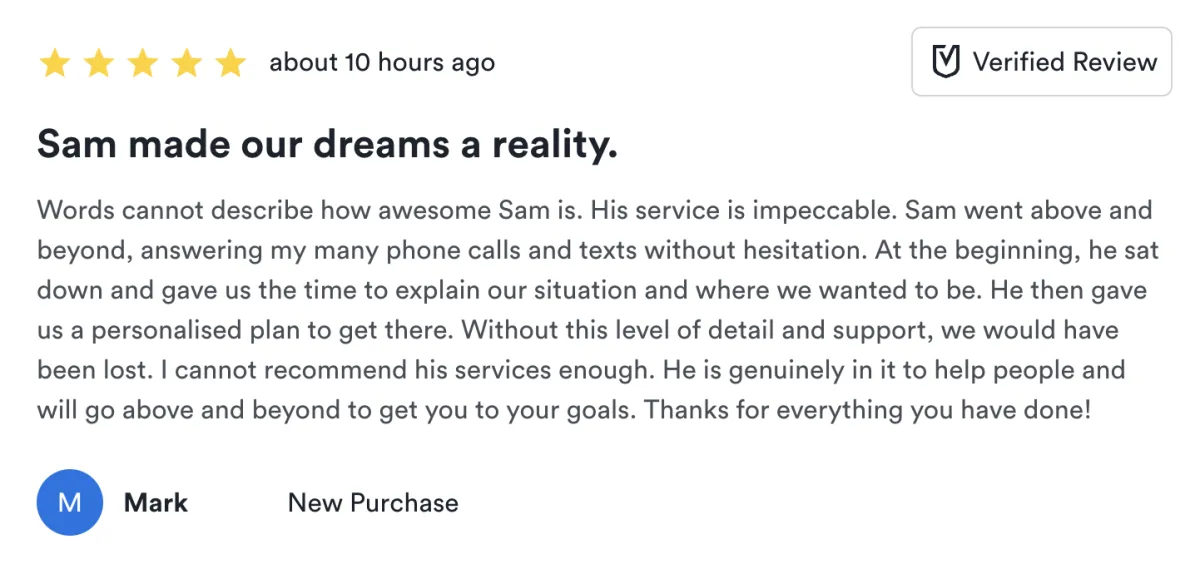Image resolution: width=1200 pixels, height=564 pixels.
Task: Click the "Verified Review" badge text
Action: (1064, 62)
